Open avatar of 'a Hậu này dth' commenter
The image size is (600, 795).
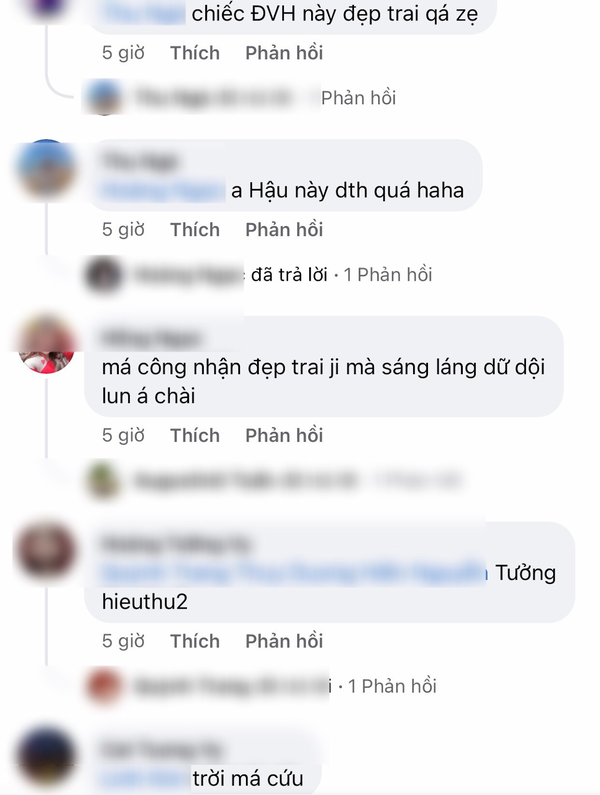point(46,169)
